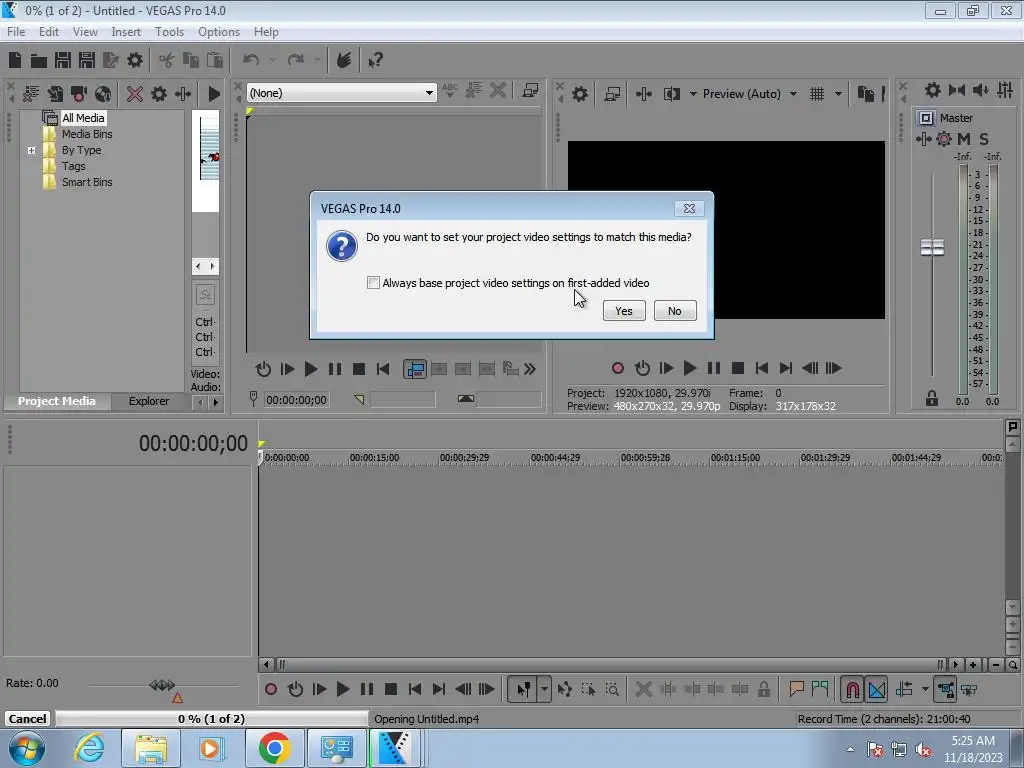The image size is (1024, 768).
Task: Toggle the Master fader lock icon
Action: coord(932,398)
